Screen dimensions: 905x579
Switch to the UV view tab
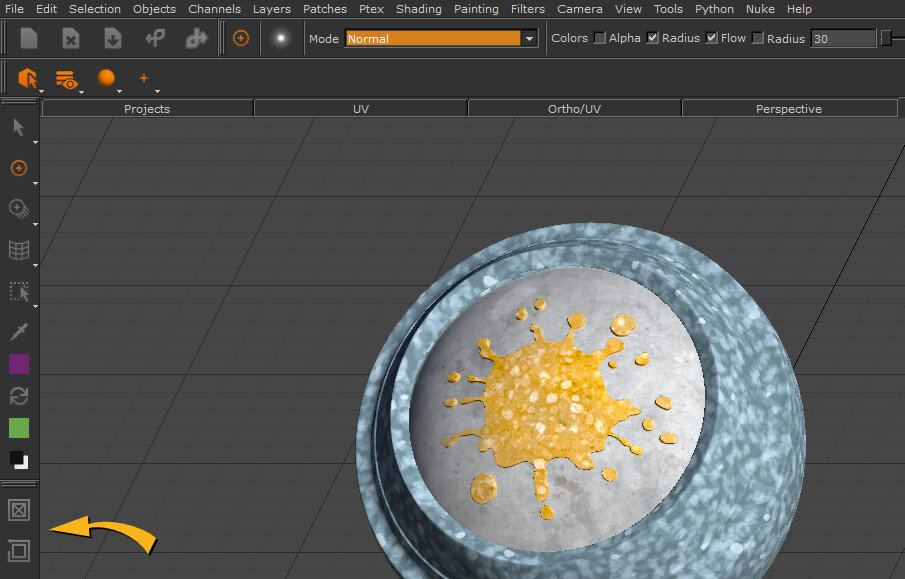pyautogui.click(x=361, y=109)
